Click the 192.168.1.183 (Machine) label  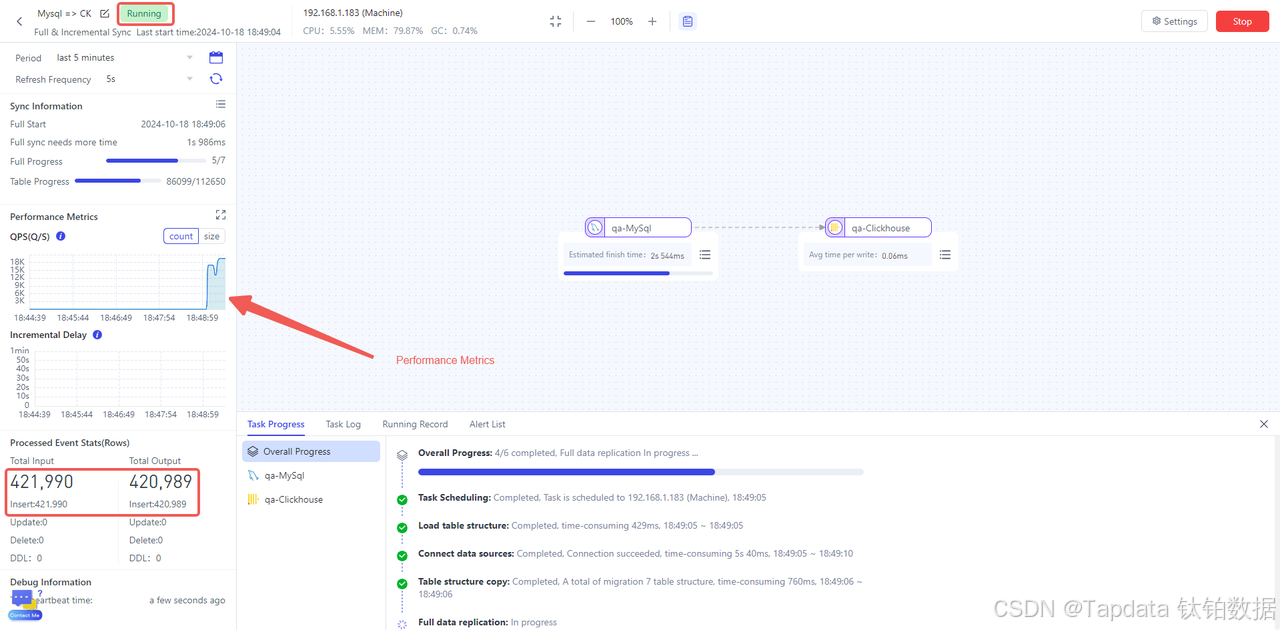tap(351, 13)
